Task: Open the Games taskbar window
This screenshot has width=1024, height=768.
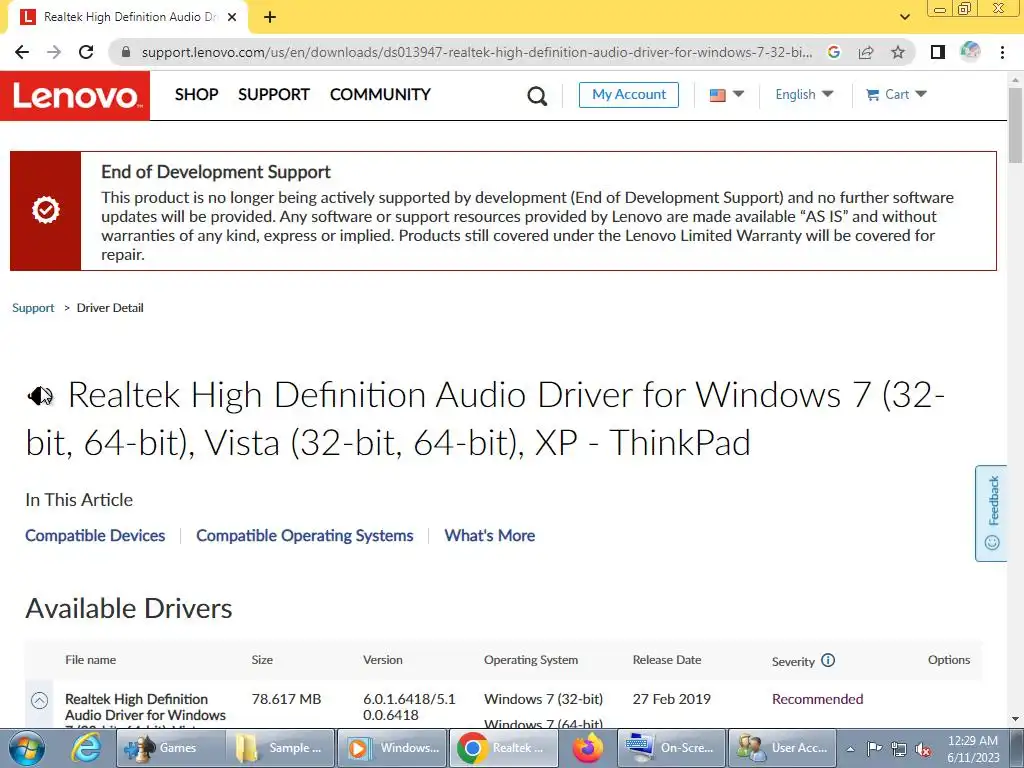Action: 170,748
